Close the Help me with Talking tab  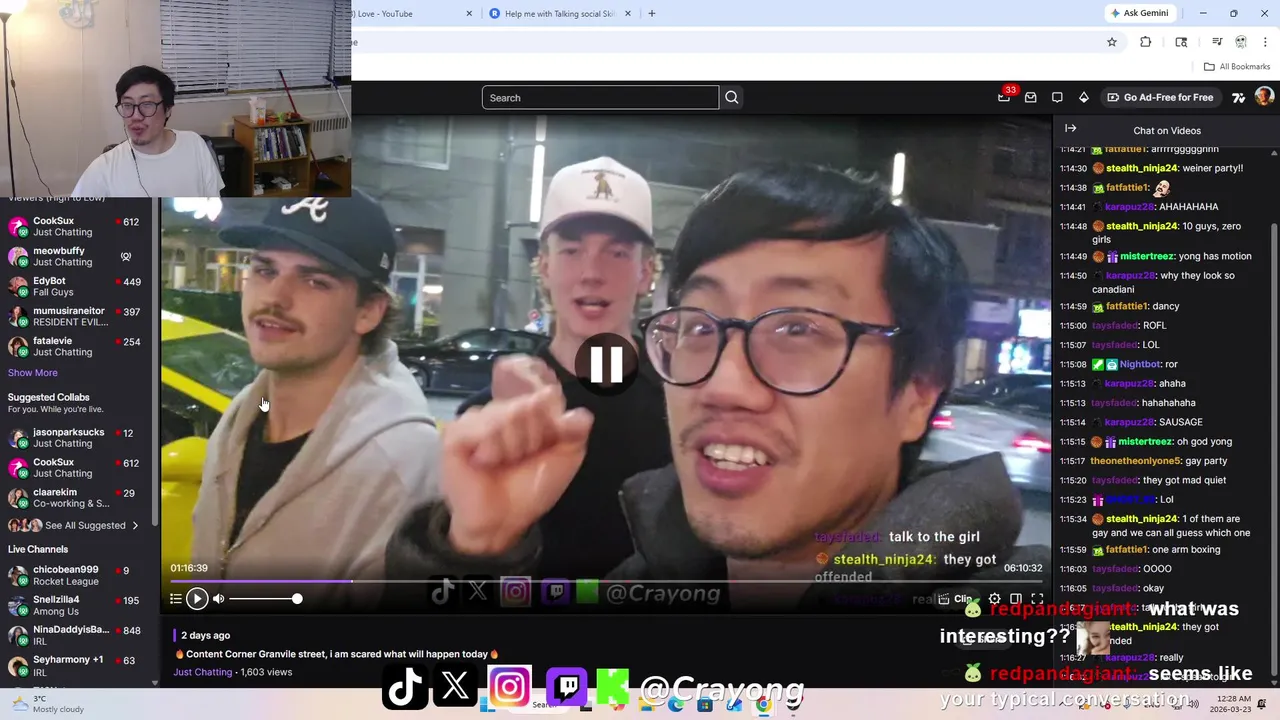(628, 13)
